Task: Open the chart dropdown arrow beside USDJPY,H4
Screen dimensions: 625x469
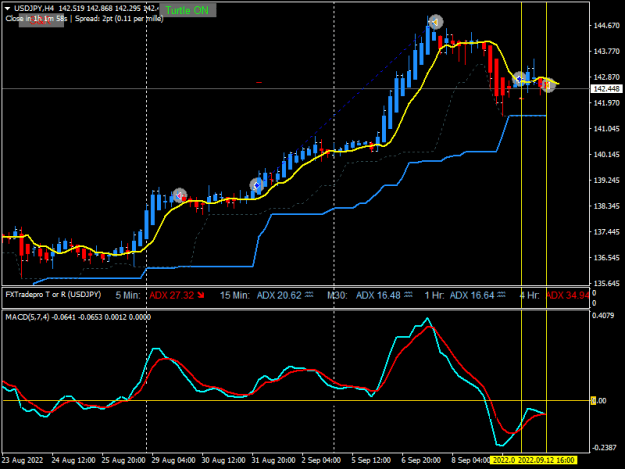Action: [x=8, y=8]
